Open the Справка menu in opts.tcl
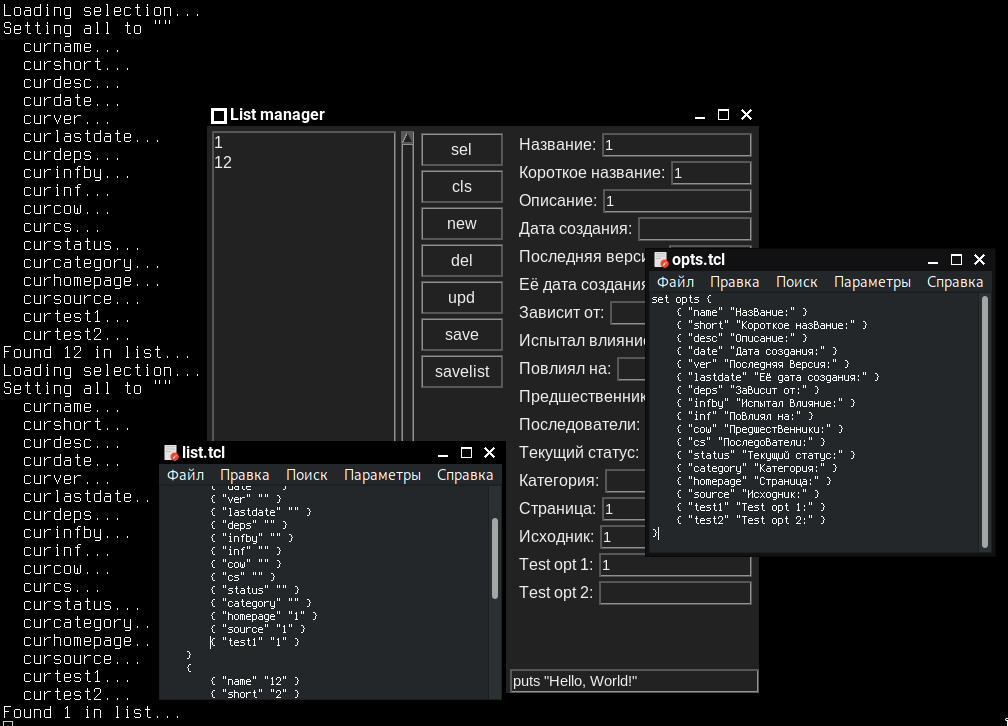The image size is (1008, 726). [x=954, y=281]
